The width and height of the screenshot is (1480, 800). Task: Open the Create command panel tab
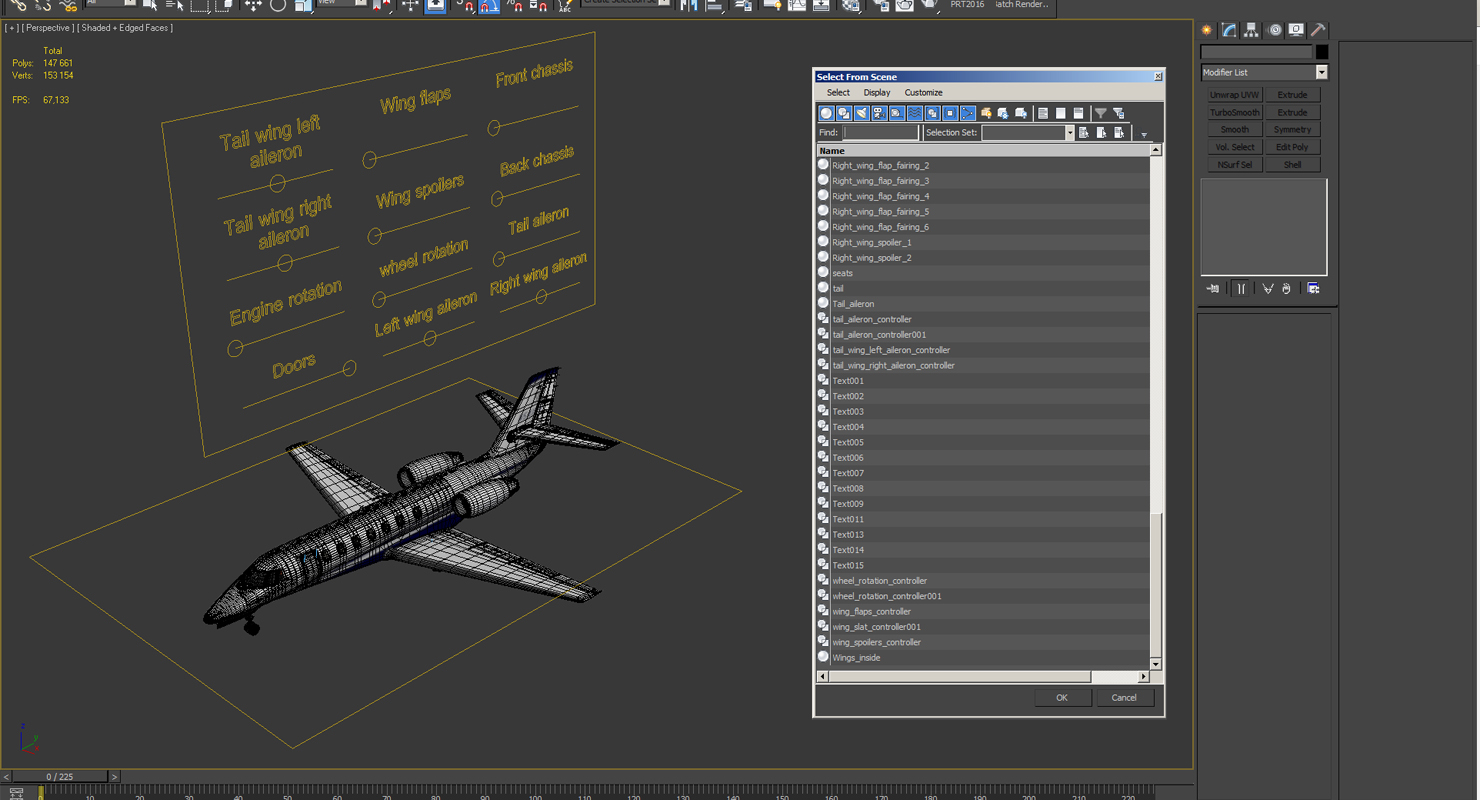[x=1207, y=30]
